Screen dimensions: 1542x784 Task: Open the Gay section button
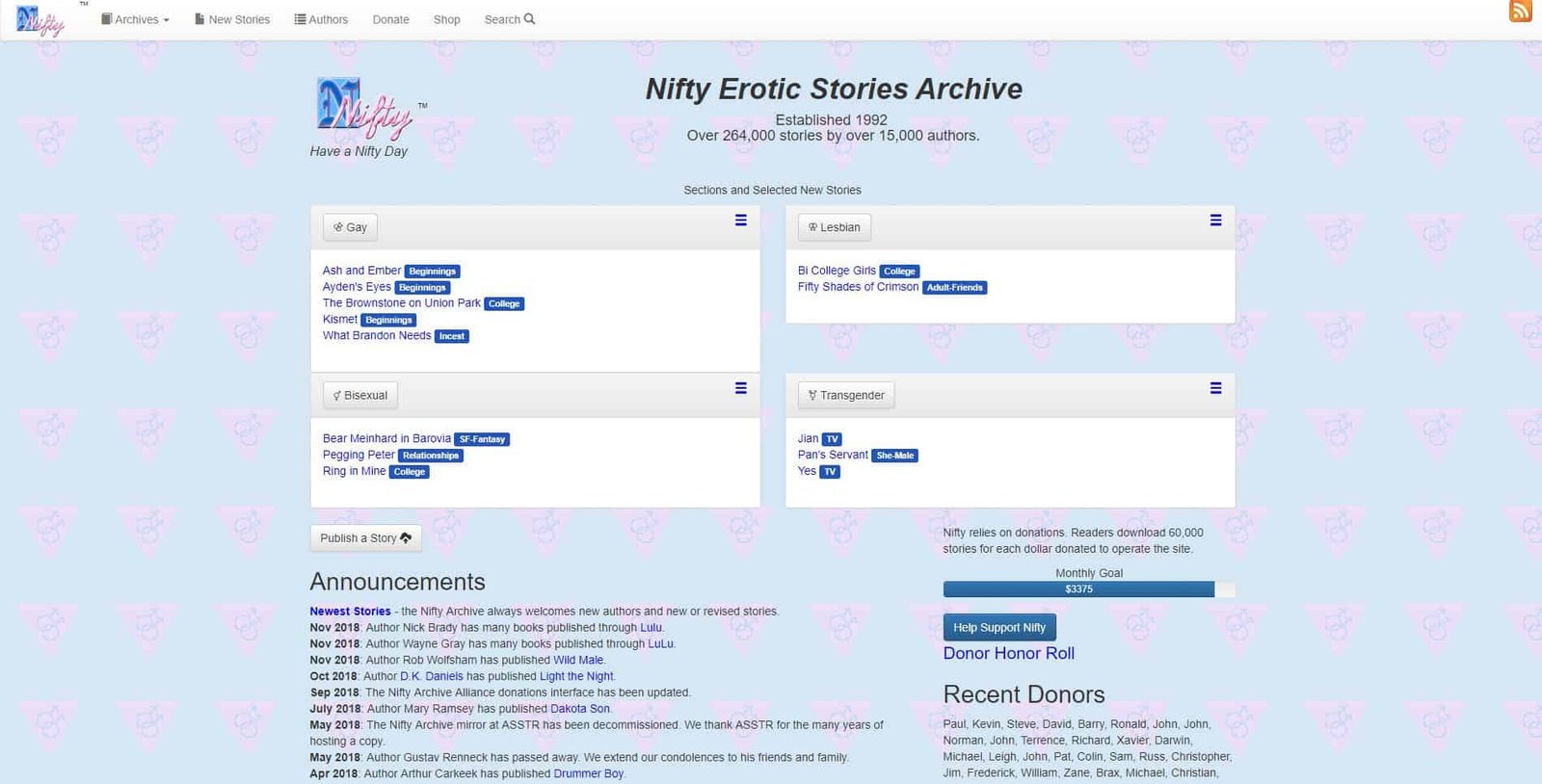pyautogui.click(x=350, y=227)
